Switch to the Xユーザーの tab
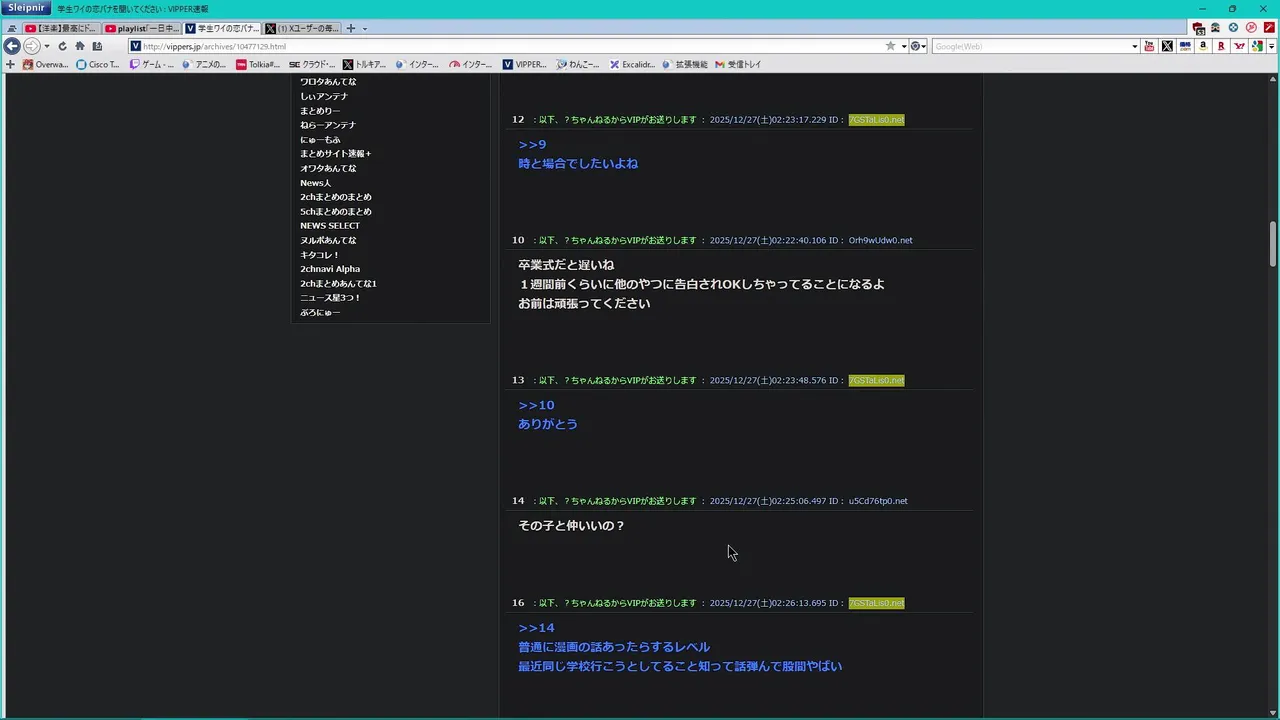Viewport: 1280px width, 720px height. click(x=302, y=28)
